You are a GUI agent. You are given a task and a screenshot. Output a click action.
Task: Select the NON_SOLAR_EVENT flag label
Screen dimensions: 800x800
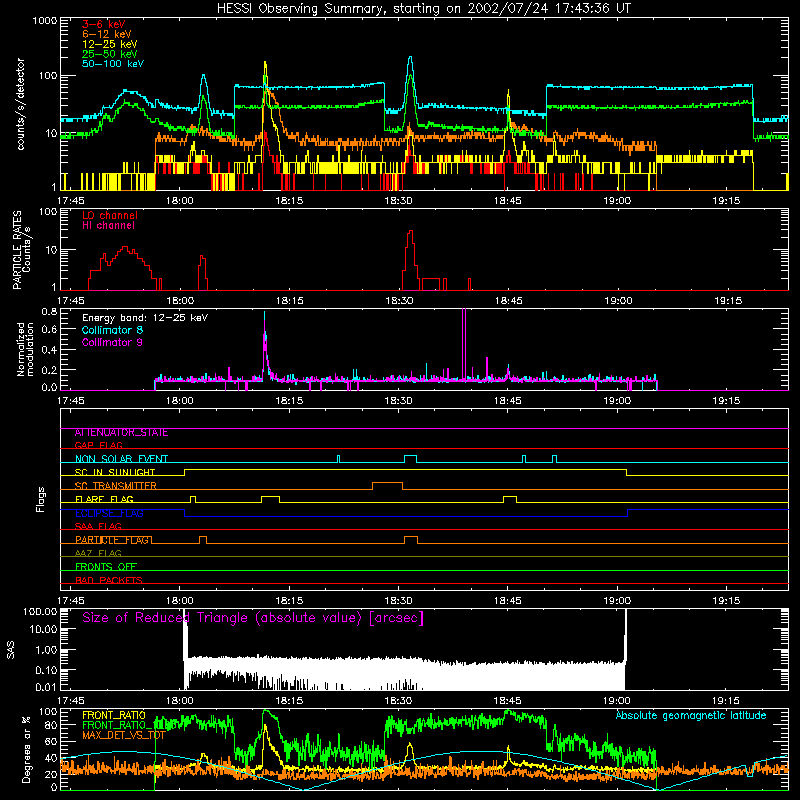121,459
